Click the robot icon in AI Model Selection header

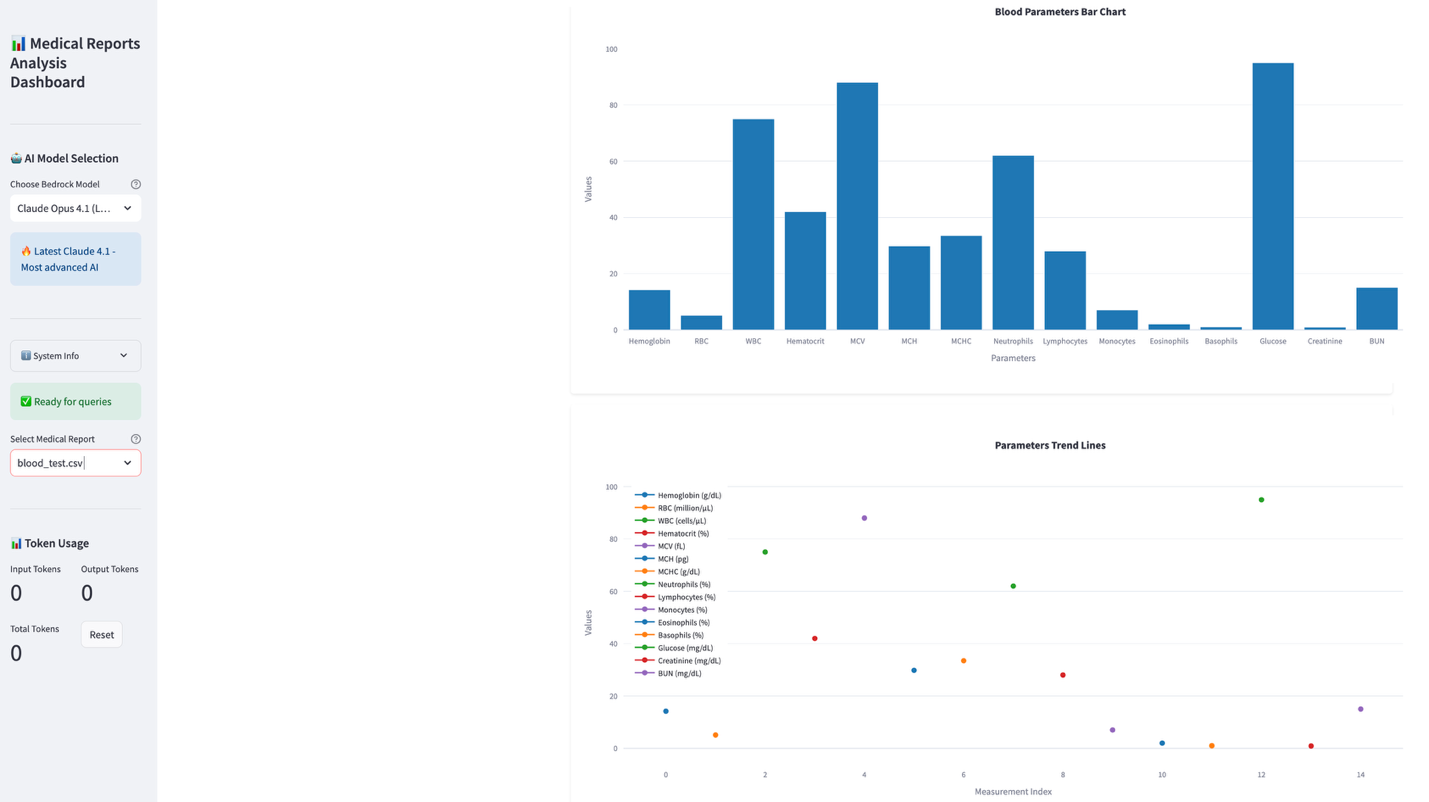[x=16, y=158]
